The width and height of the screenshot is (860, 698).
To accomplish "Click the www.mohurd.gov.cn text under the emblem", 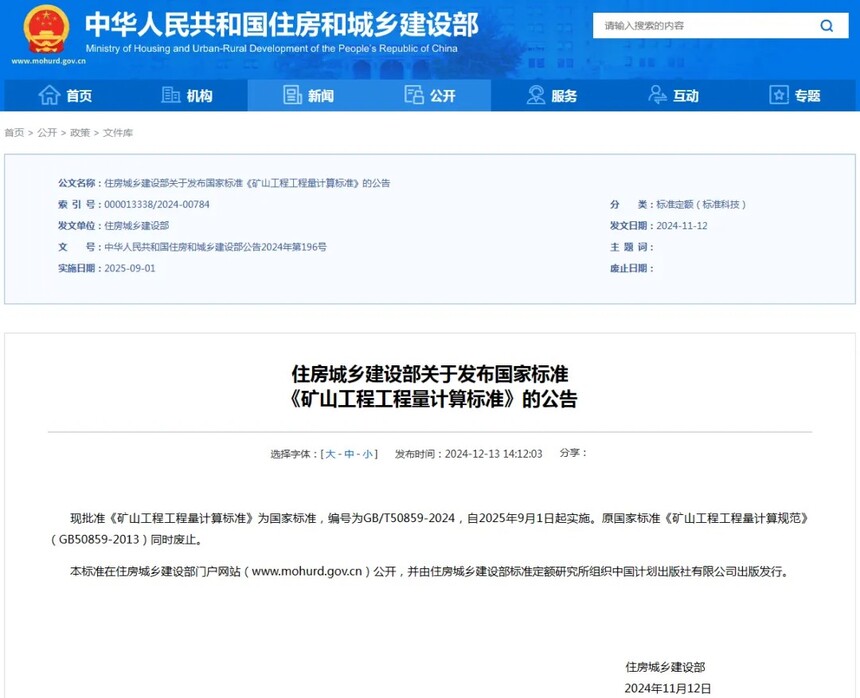I will [x=48, y=61].
